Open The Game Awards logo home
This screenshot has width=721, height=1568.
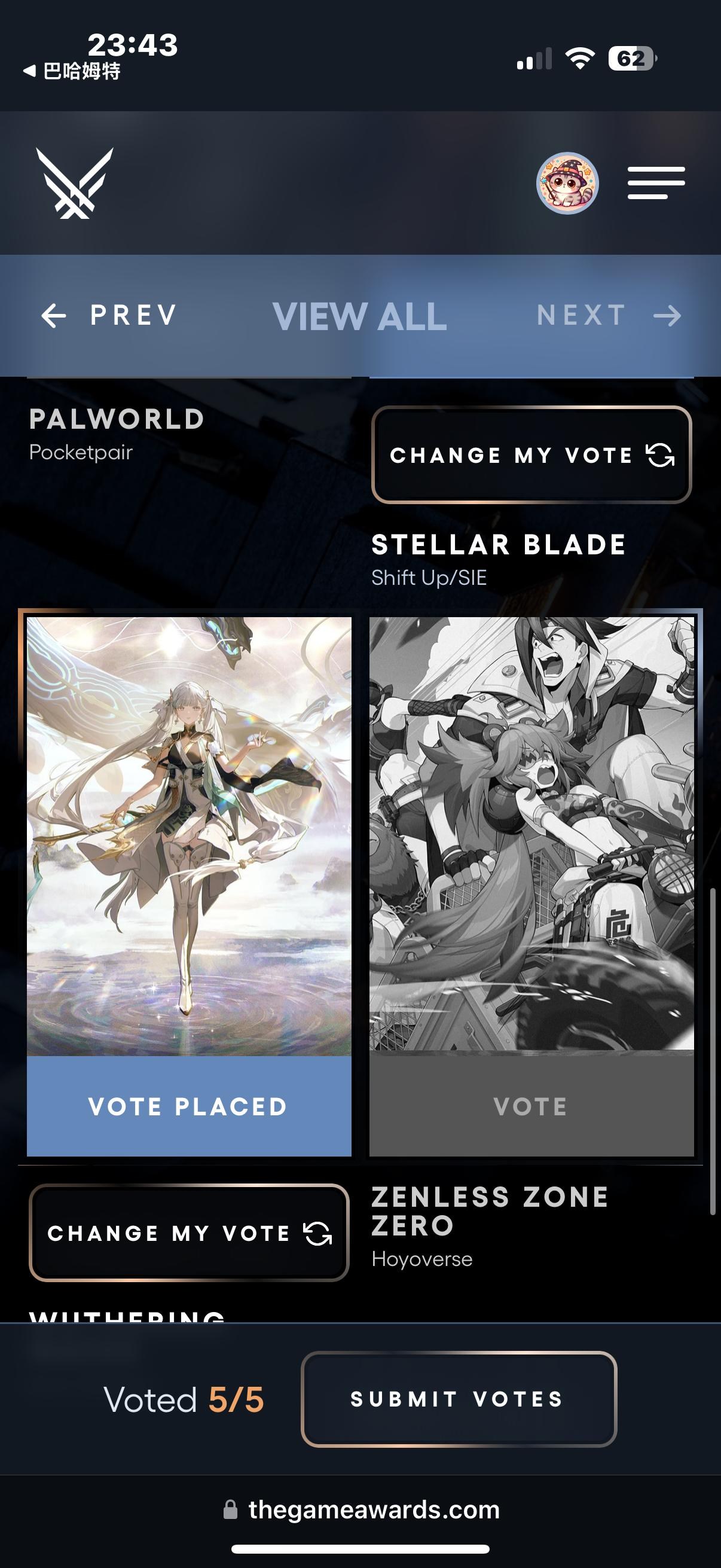coord(74,182)
